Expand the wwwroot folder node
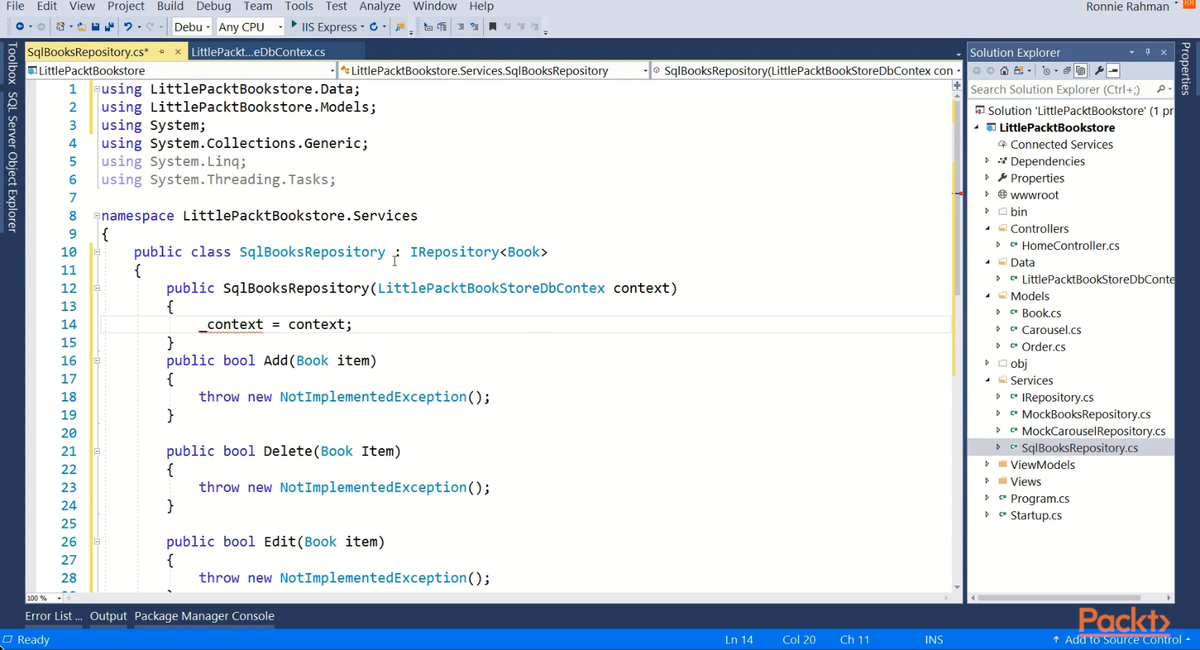1200x650 pixels. point(988,195)
